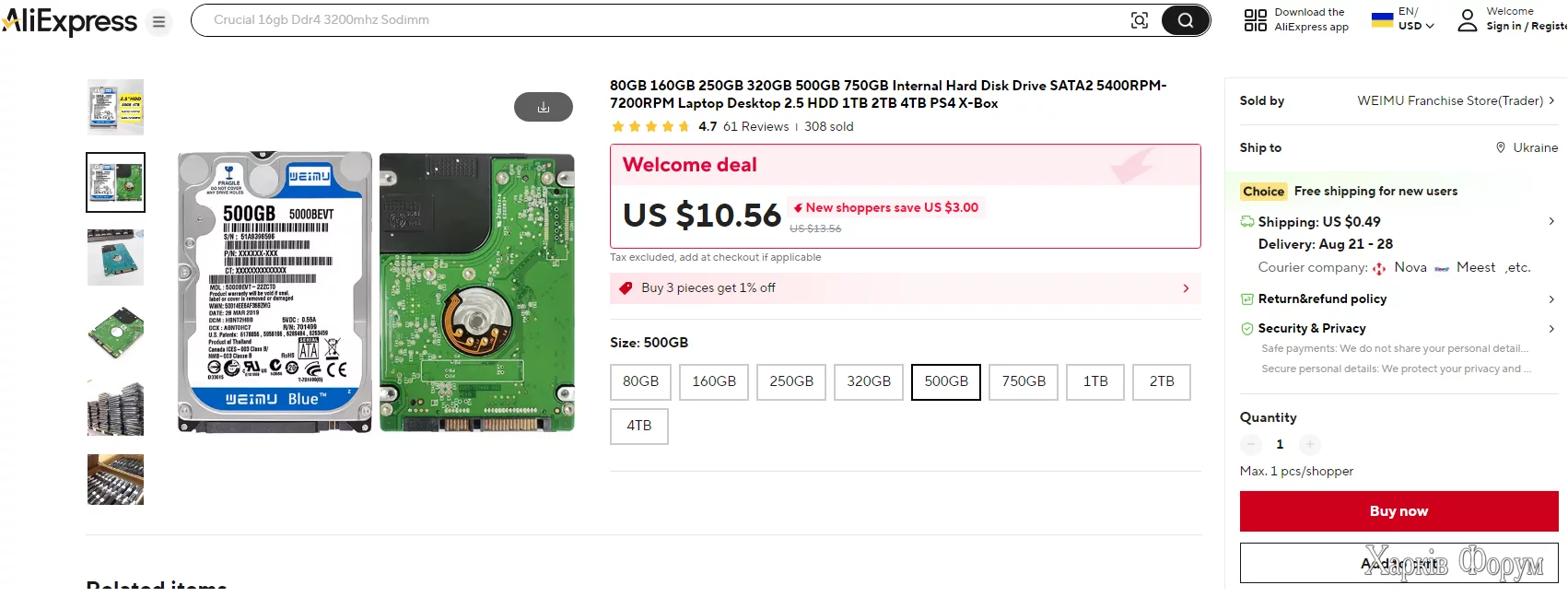Click the AliExpress app QR icon

[1255, 20]
